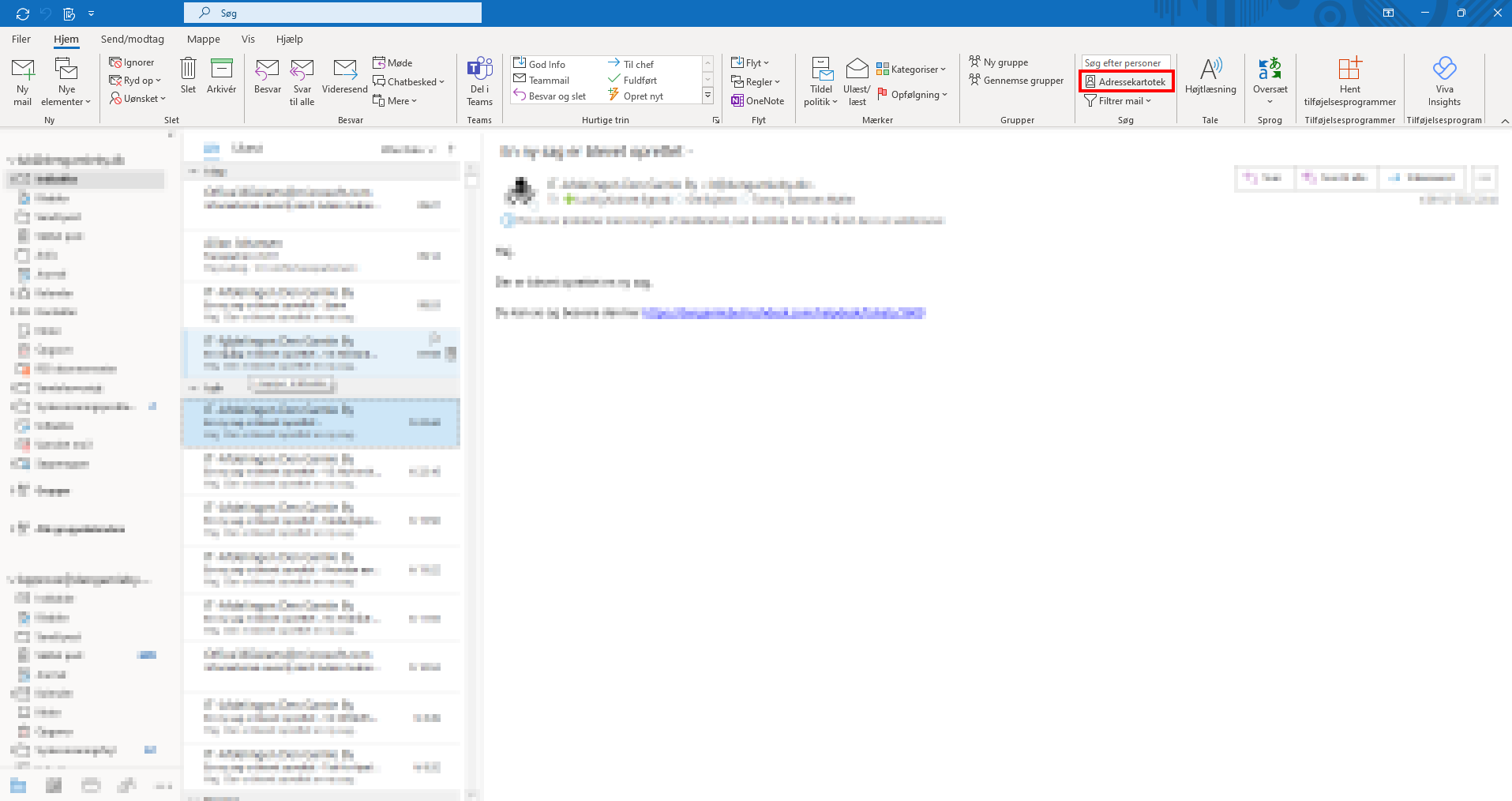
Task: Run the God Info quick step
Action: pyautogui.click(x=539, y=64)
